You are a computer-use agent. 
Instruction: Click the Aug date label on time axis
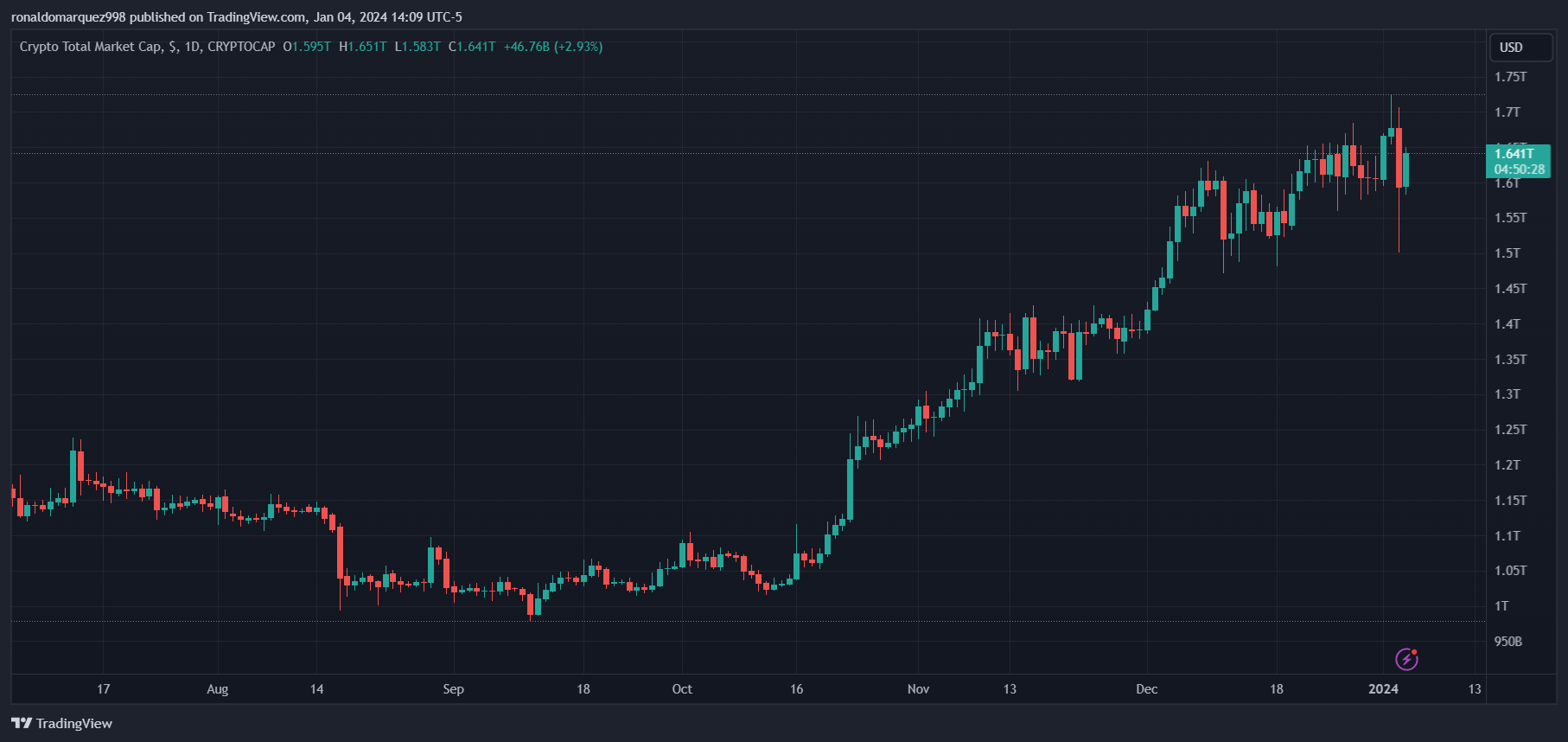click(x=218, y=689)
